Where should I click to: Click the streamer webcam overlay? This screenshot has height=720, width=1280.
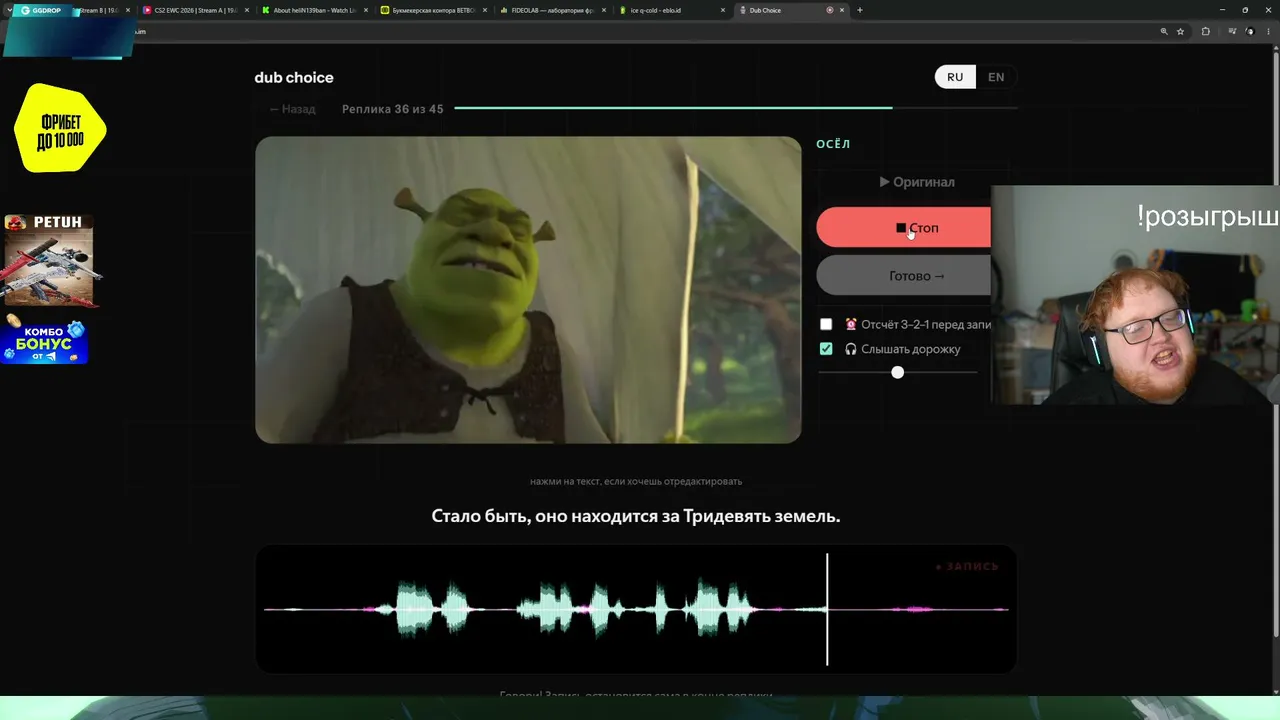tap(1135, 295)
